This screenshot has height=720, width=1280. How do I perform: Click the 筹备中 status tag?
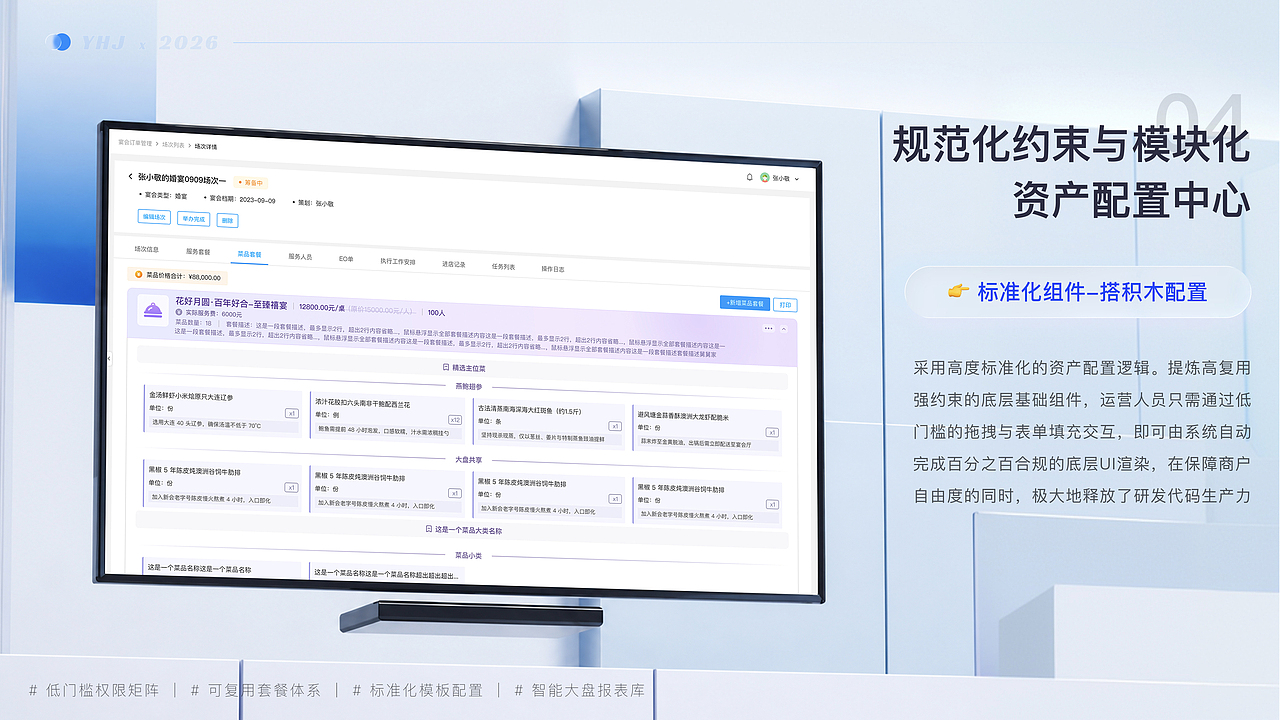click(251, 183)
